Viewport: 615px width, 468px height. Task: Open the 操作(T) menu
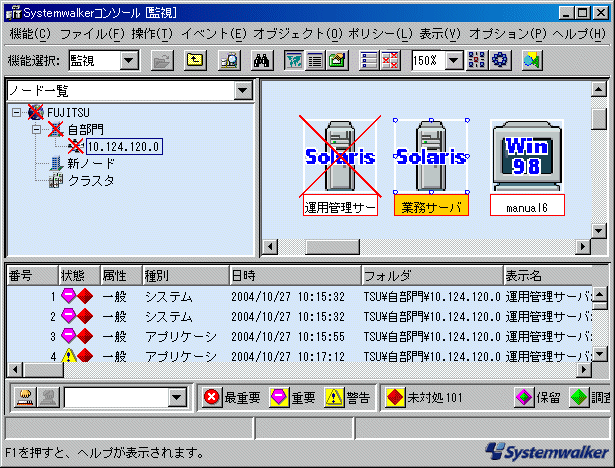(152, 34)
